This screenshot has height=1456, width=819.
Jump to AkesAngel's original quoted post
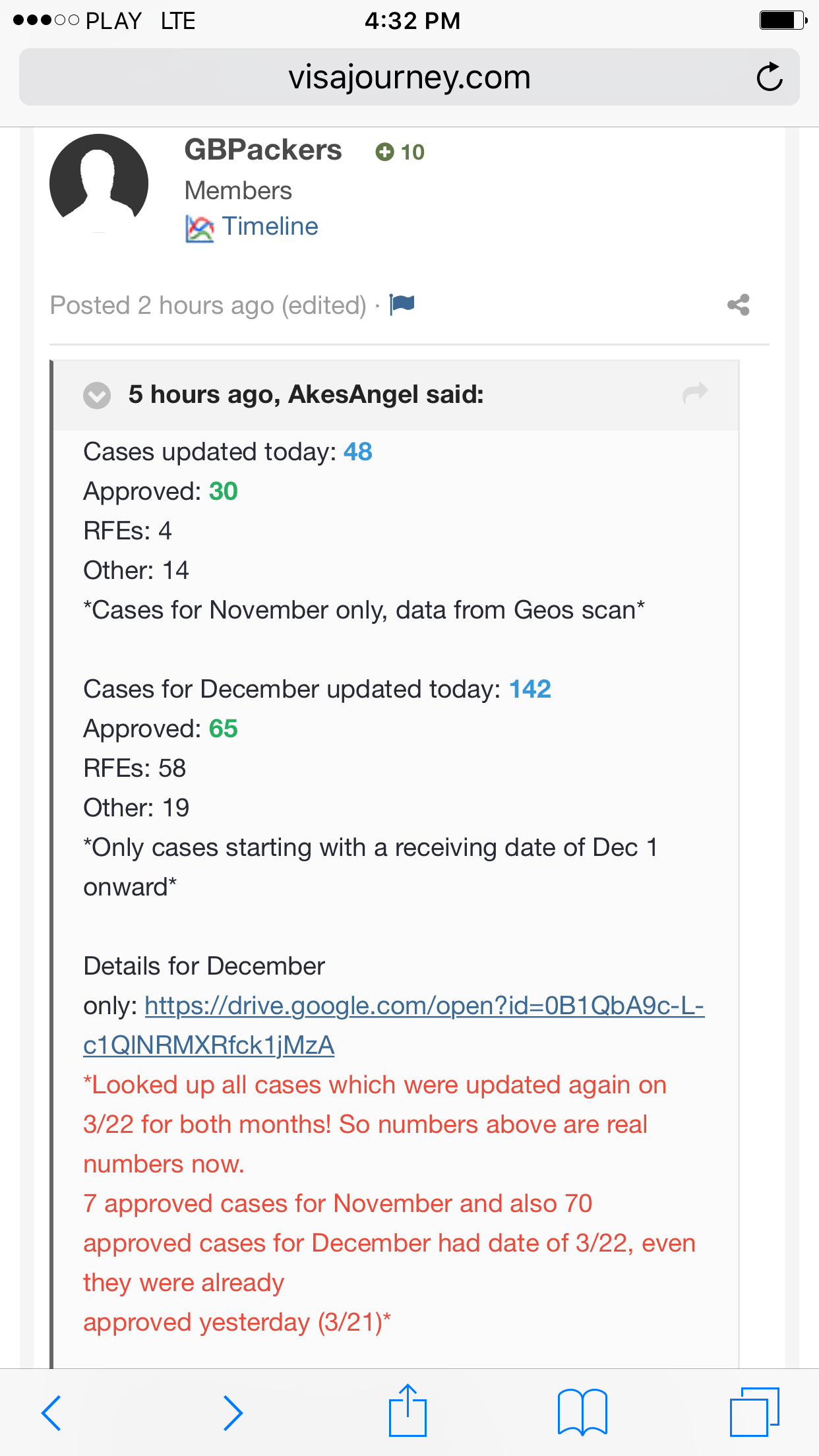pyautogui.click(x=695, y=394)
